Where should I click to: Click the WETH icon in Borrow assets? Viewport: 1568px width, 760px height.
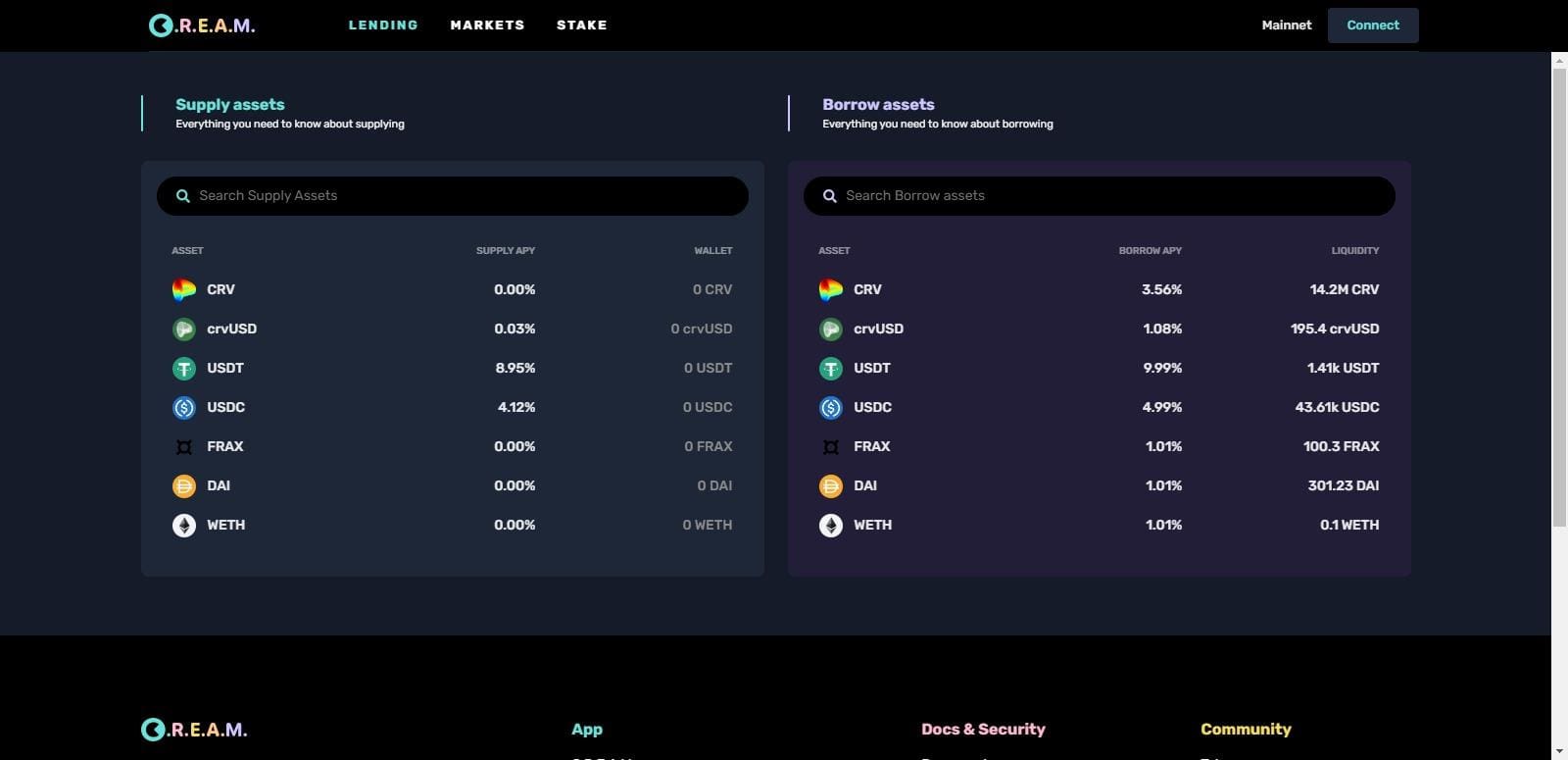[831, 526]
